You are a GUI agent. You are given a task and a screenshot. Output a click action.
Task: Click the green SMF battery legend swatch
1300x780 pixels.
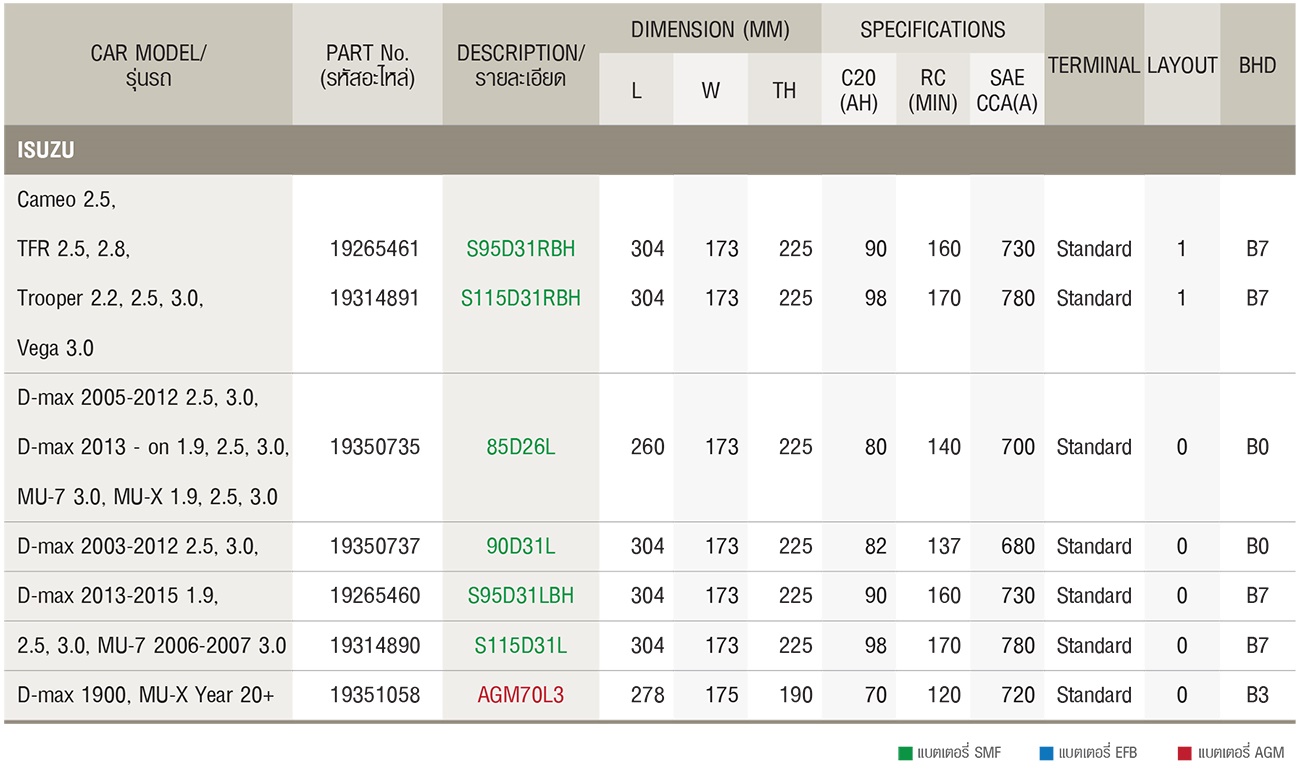[906, 753]
